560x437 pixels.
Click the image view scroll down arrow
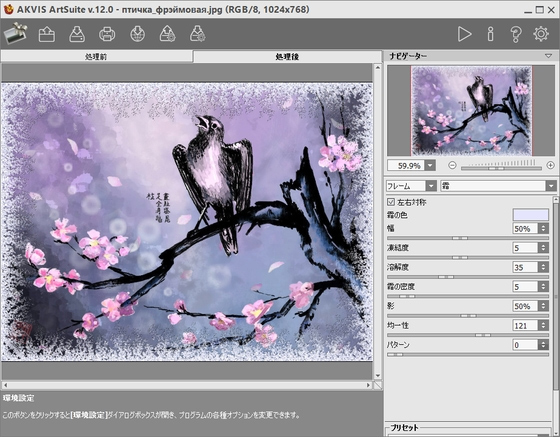[x=378, y=376]
